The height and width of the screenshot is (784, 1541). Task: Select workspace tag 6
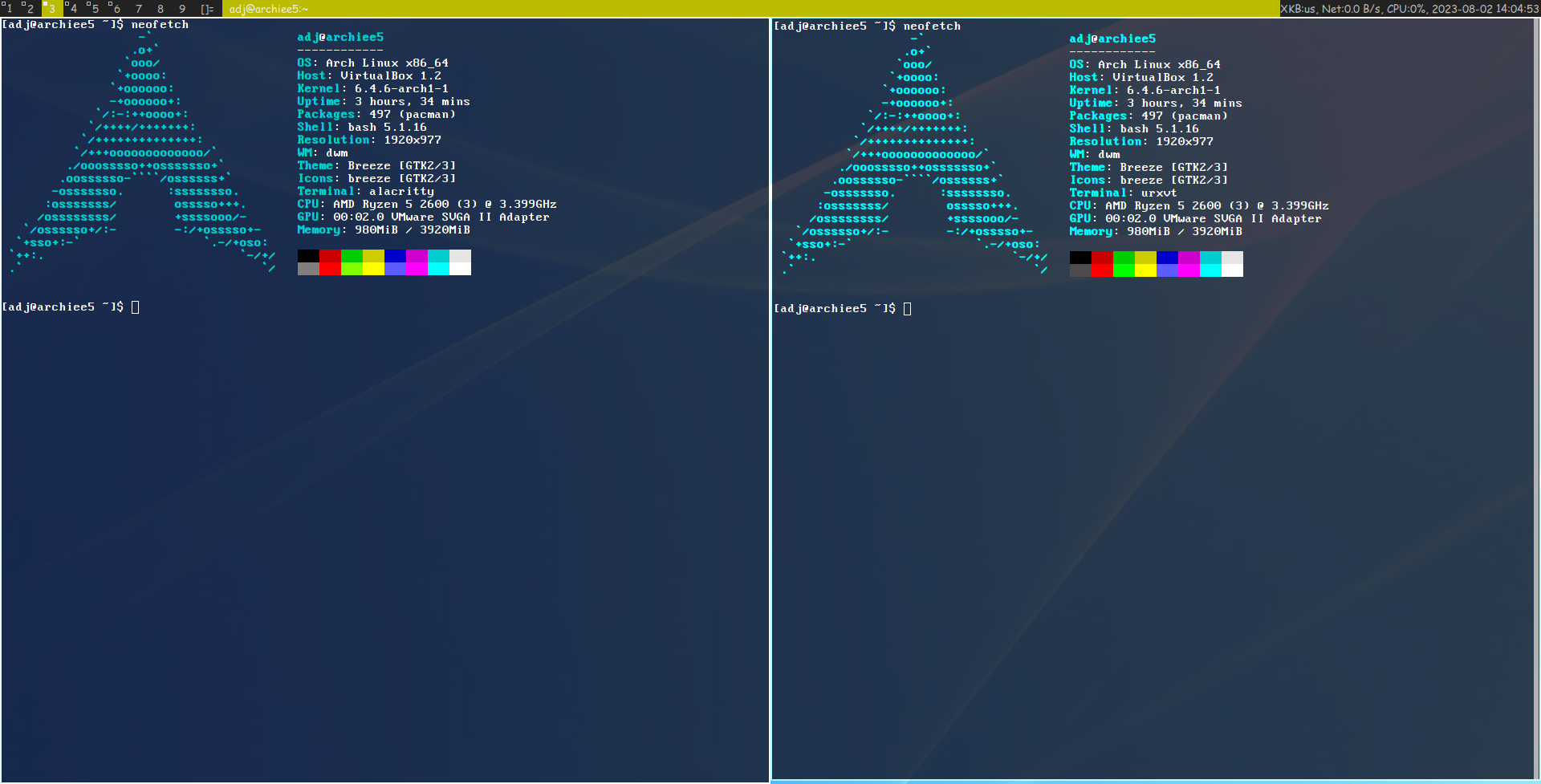pyautogui.click(x=116, y=9)
